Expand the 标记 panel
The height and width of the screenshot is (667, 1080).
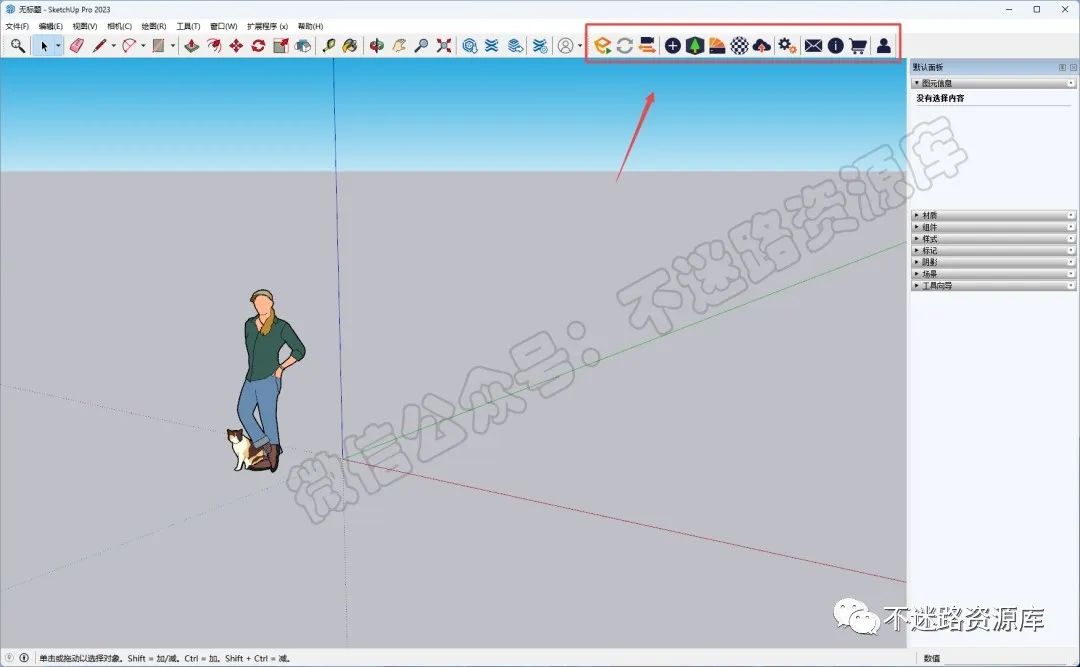(x=993, y=250)
